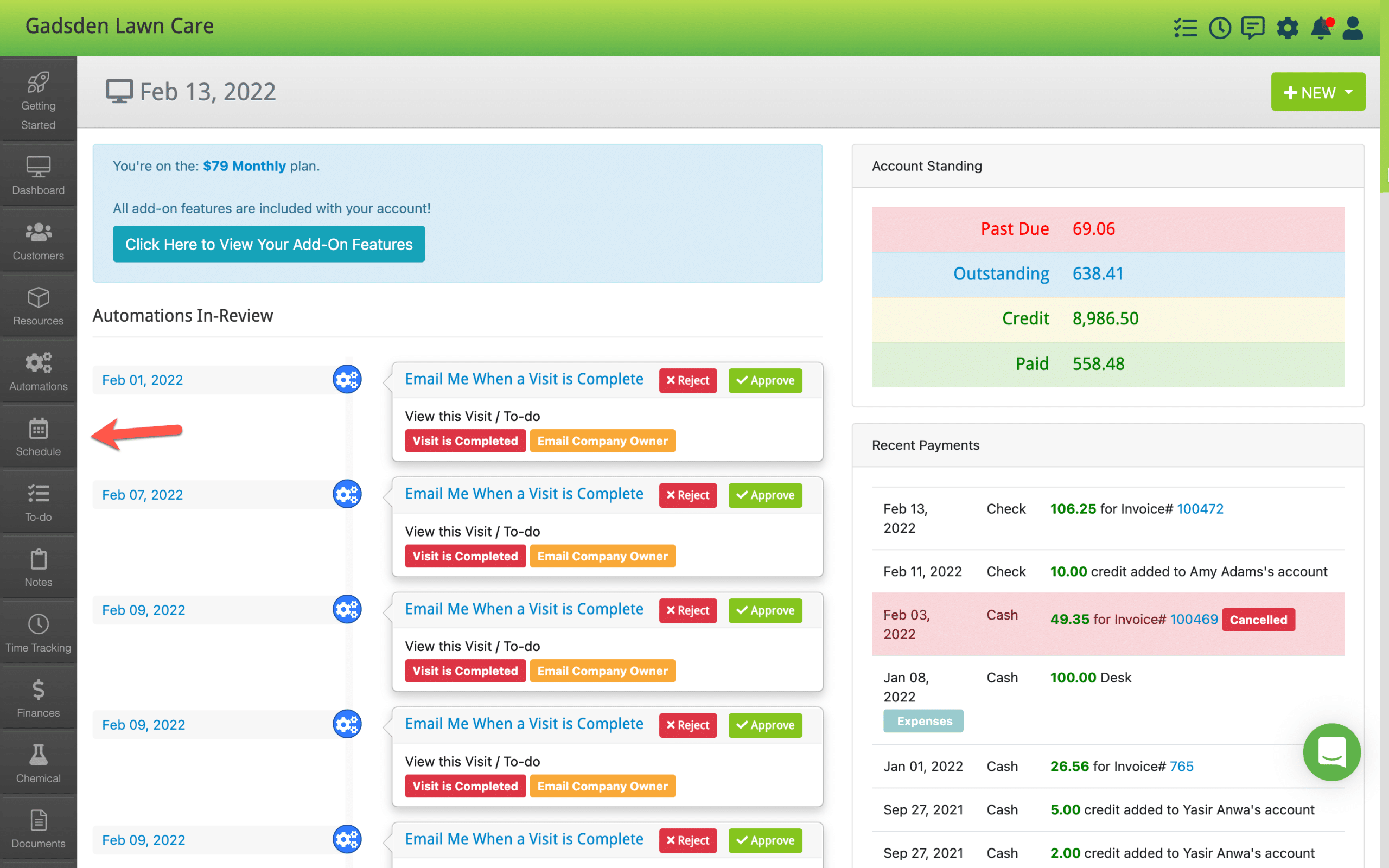Open the live chat support bubble
Viewport: 1389px width, 868px height.
tap(1331, 751)
